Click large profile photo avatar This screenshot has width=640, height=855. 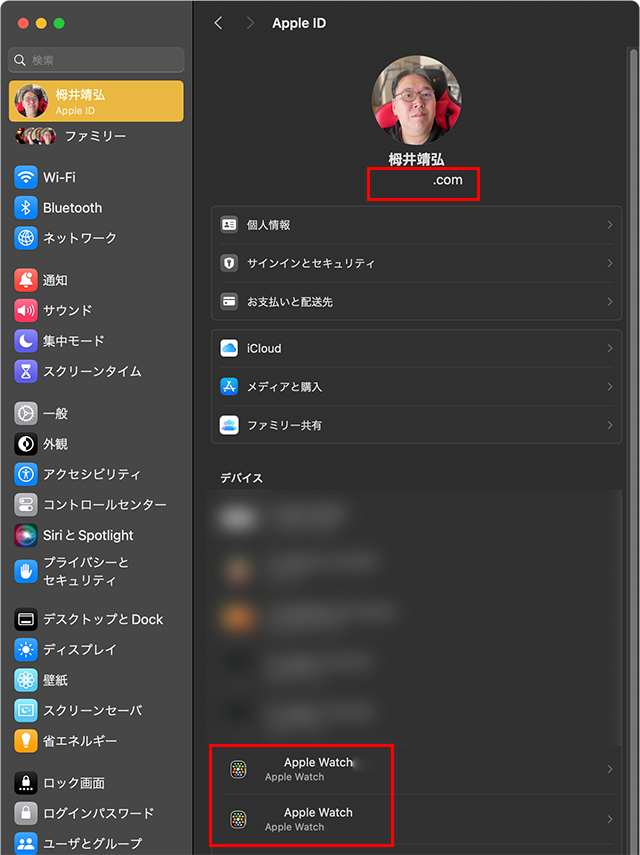416,100
